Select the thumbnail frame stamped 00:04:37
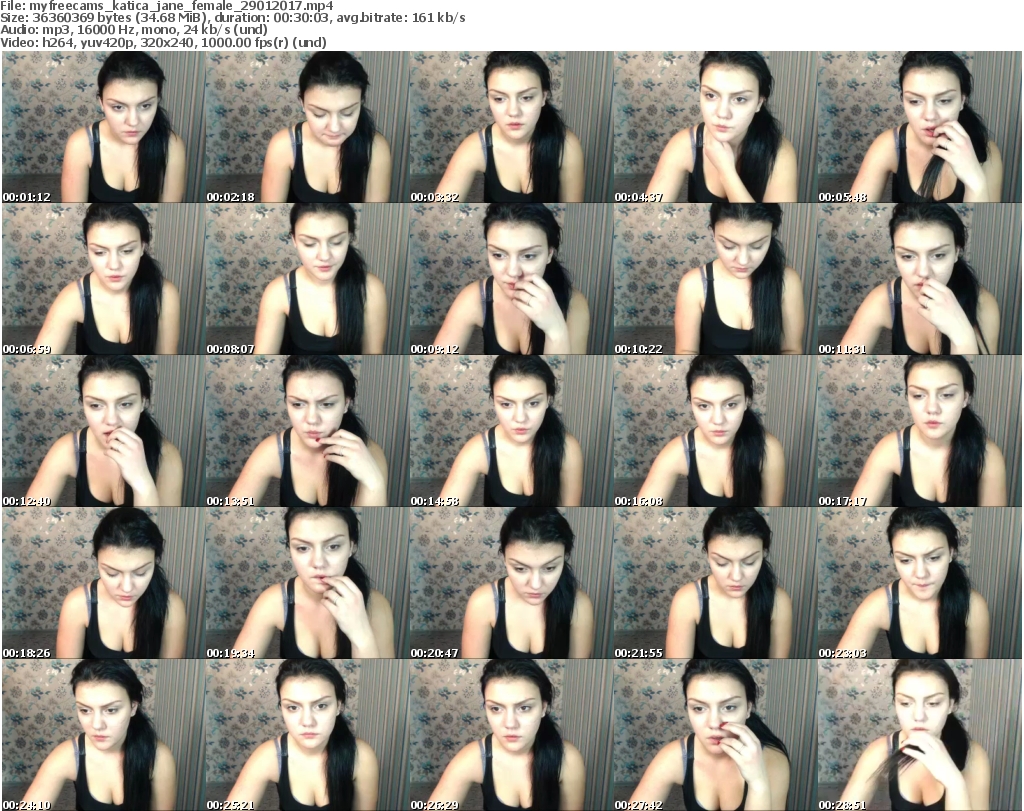 [714, 127]
